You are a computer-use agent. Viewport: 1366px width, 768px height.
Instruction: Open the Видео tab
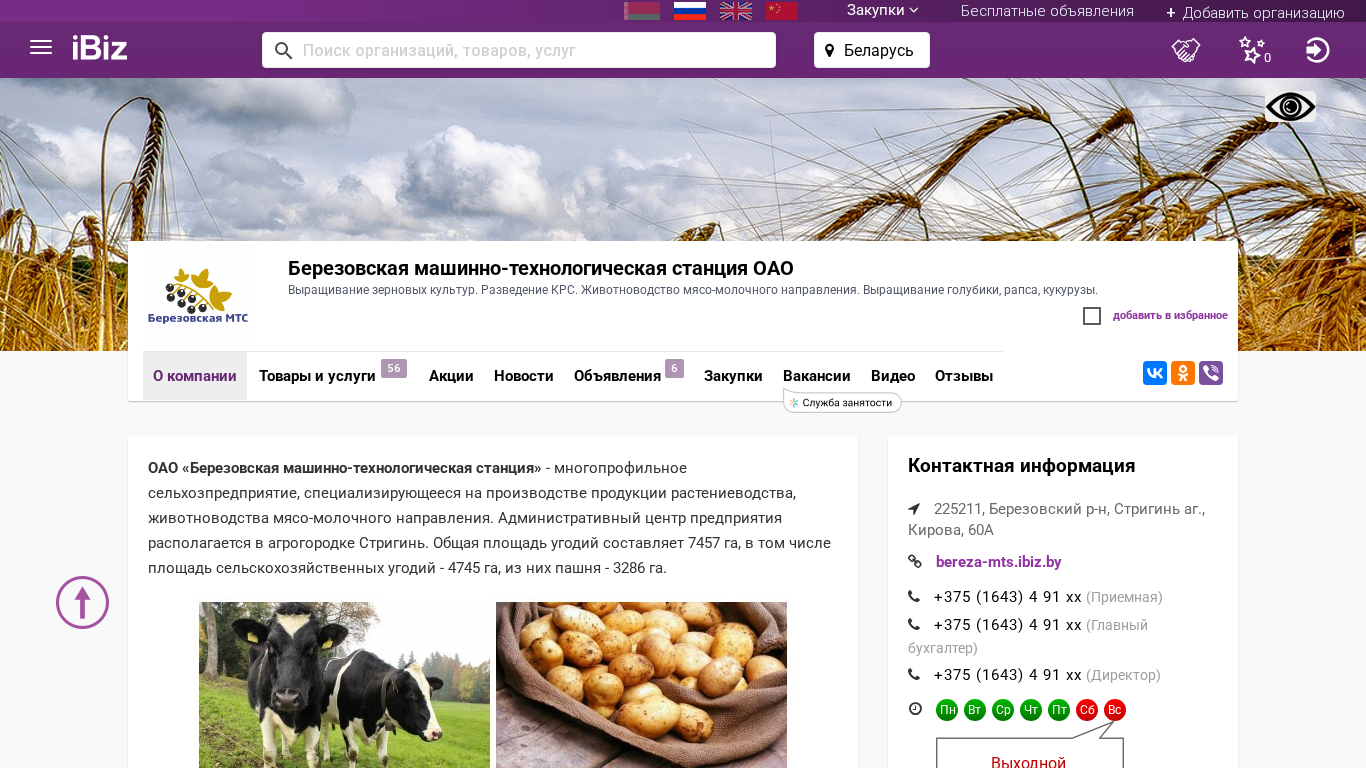point(893,376)
